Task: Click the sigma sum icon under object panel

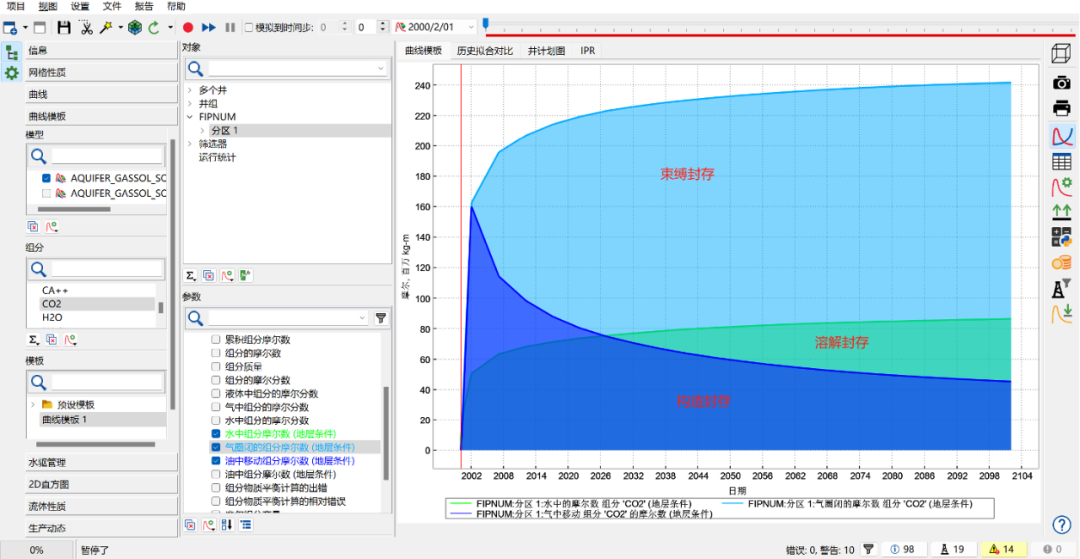Action: pyautogui.click(x=190, y=275)
